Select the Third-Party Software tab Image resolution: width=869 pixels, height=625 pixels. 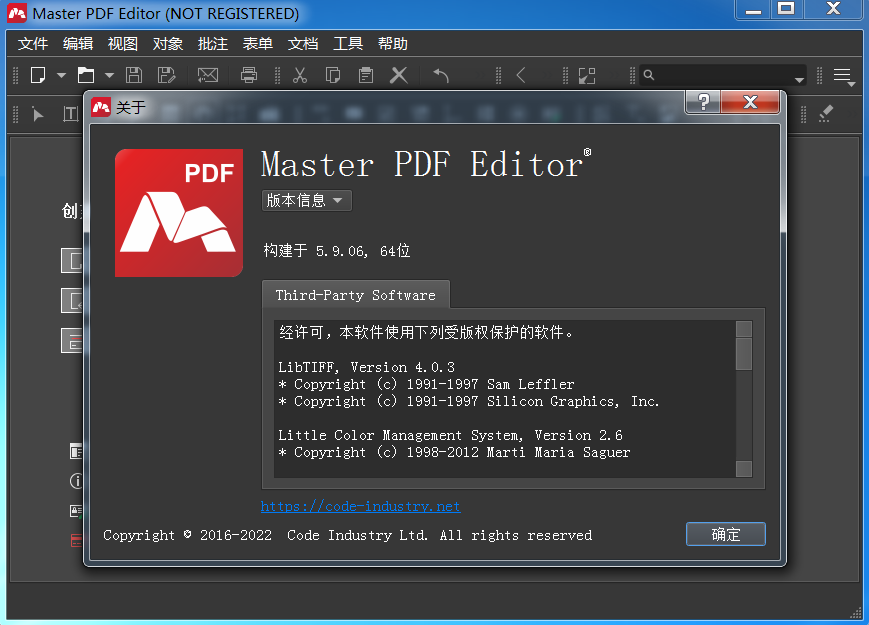[355, 295]
